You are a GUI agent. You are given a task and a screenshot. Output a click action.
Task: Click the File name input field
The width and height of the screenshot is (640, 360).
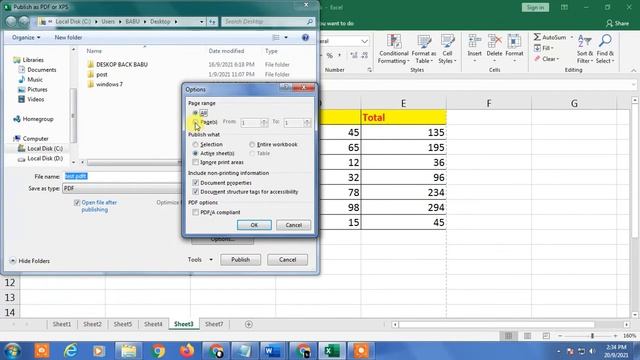(x=122, y=176)
